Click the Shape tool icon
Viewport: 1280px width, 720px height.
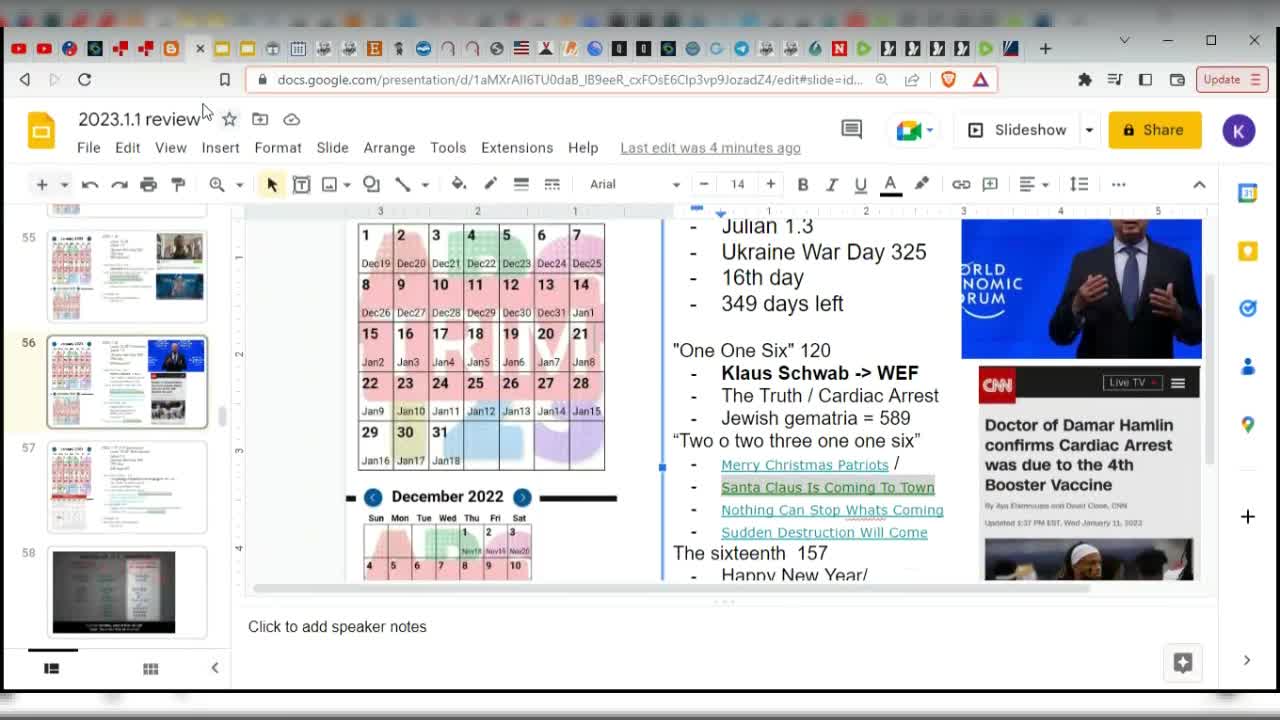coord(371,184)
